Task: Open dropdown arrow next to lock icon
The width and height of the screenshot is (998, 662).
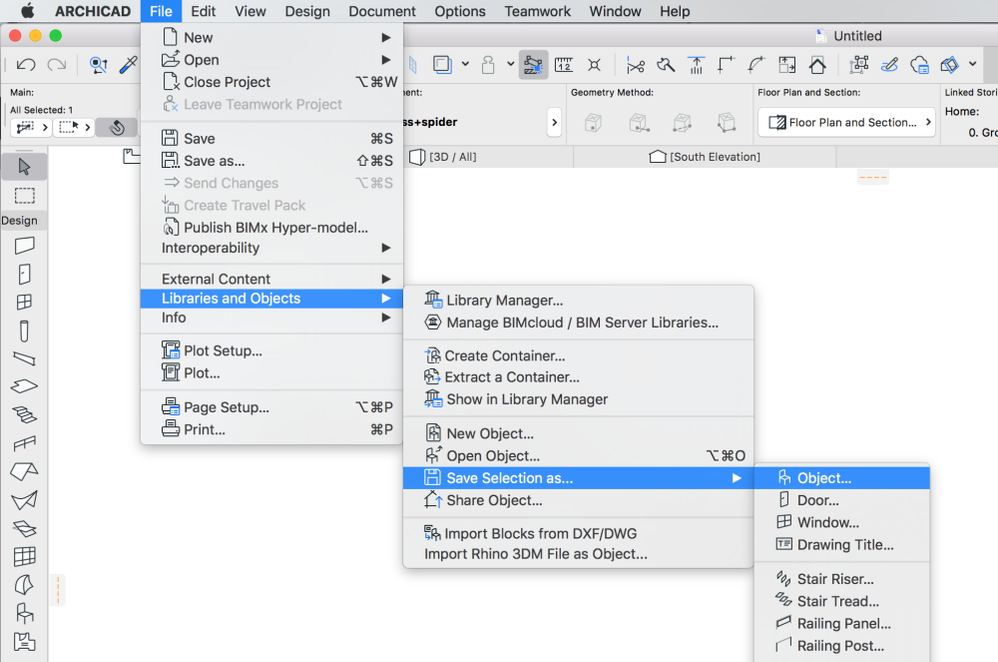Action: [x=510, y=64]
